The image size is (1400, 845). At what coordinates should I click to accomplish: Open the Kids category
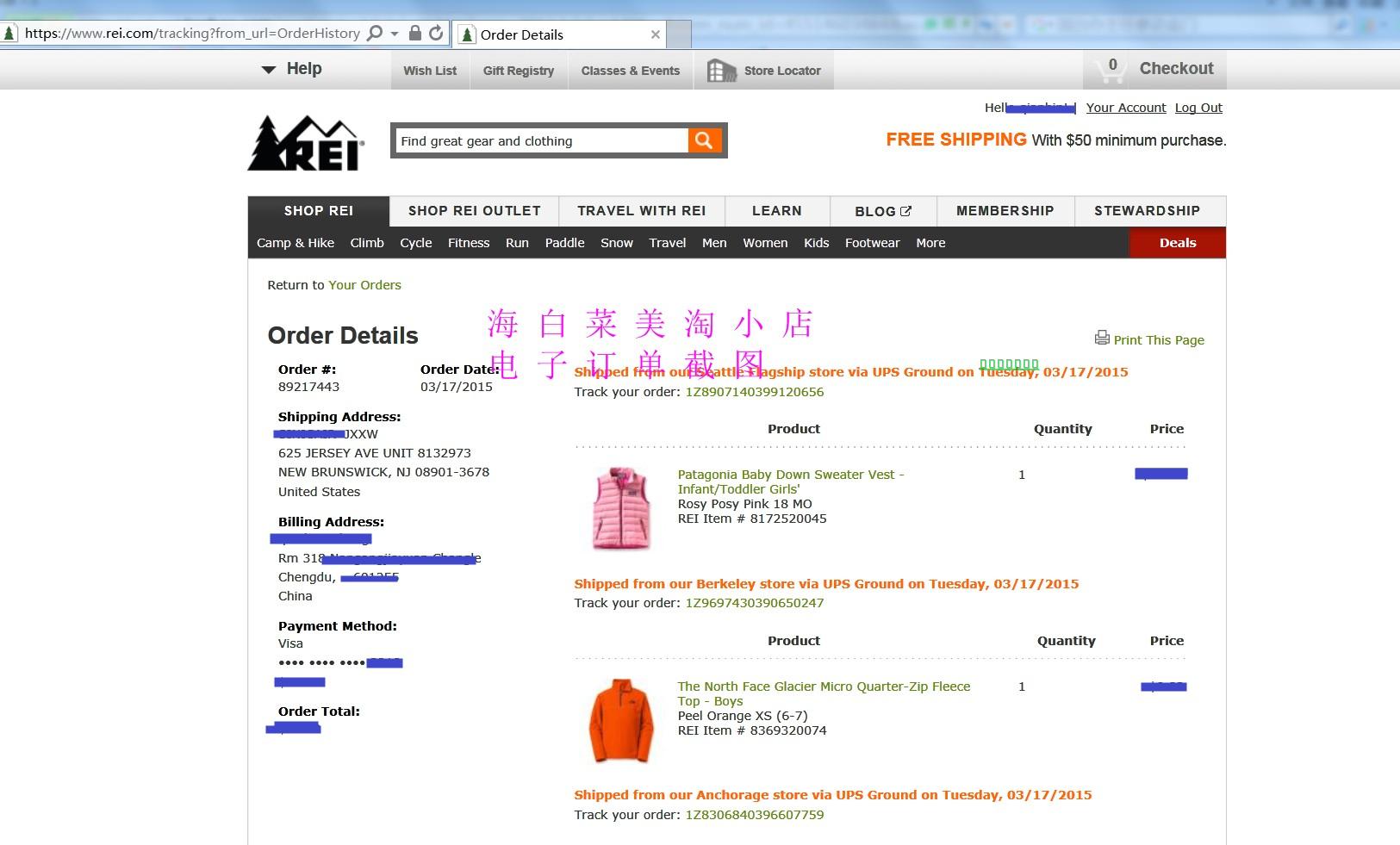(817, 243)
